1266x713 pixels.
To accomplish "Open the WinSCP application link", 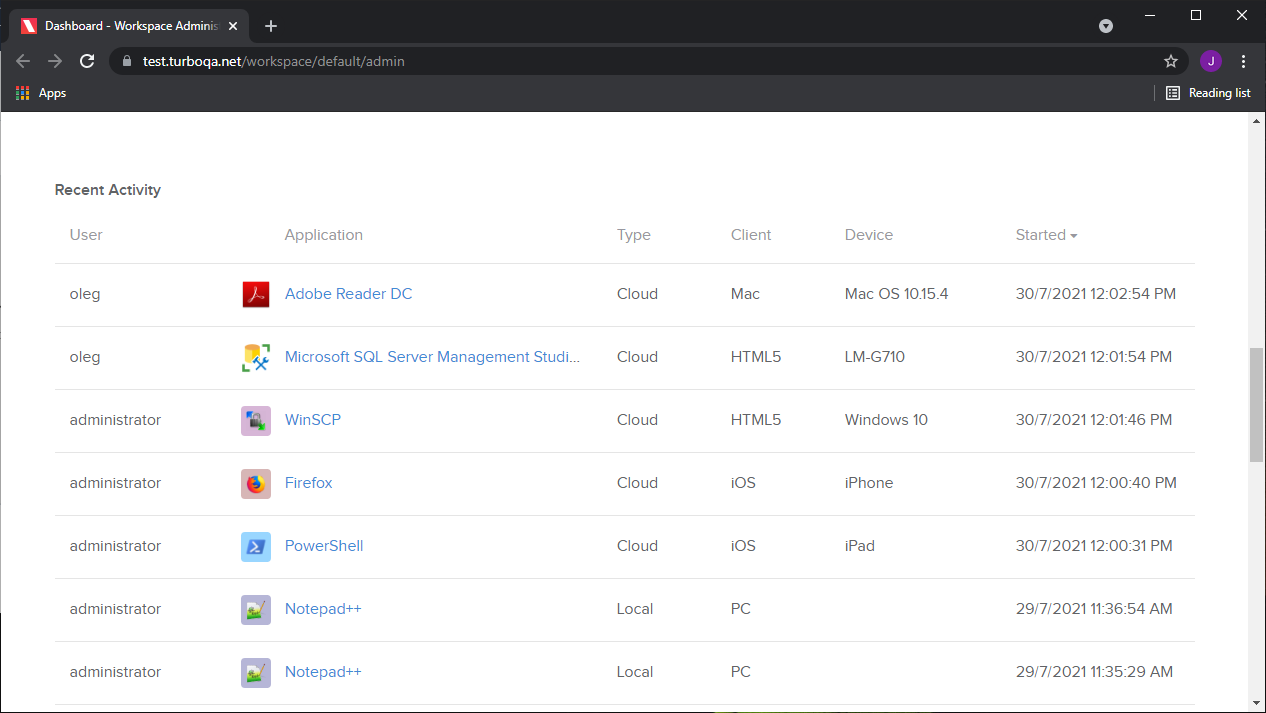I will 312,420.
